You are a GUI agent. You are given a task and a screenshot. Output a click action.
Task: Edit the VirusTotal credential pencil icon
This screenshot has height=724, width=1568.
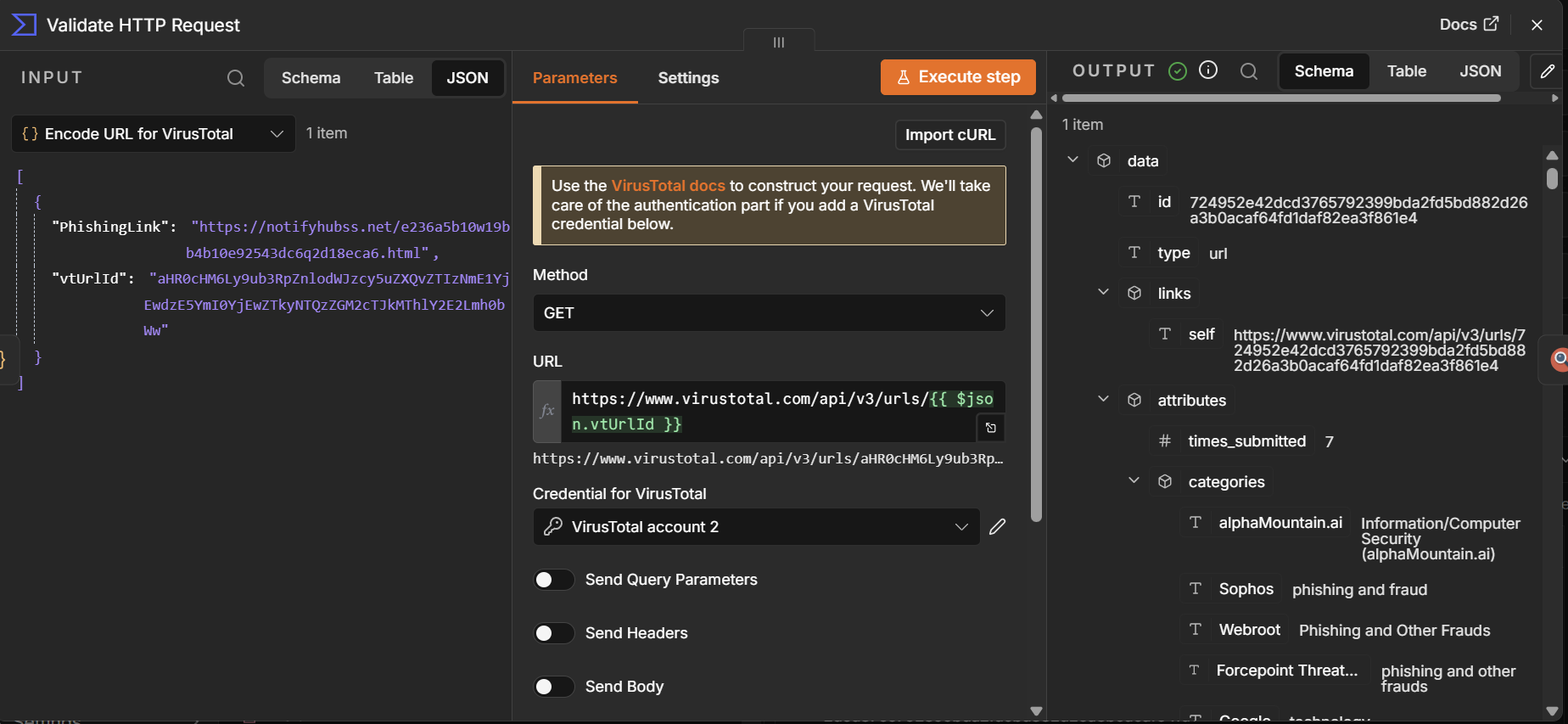998,527
